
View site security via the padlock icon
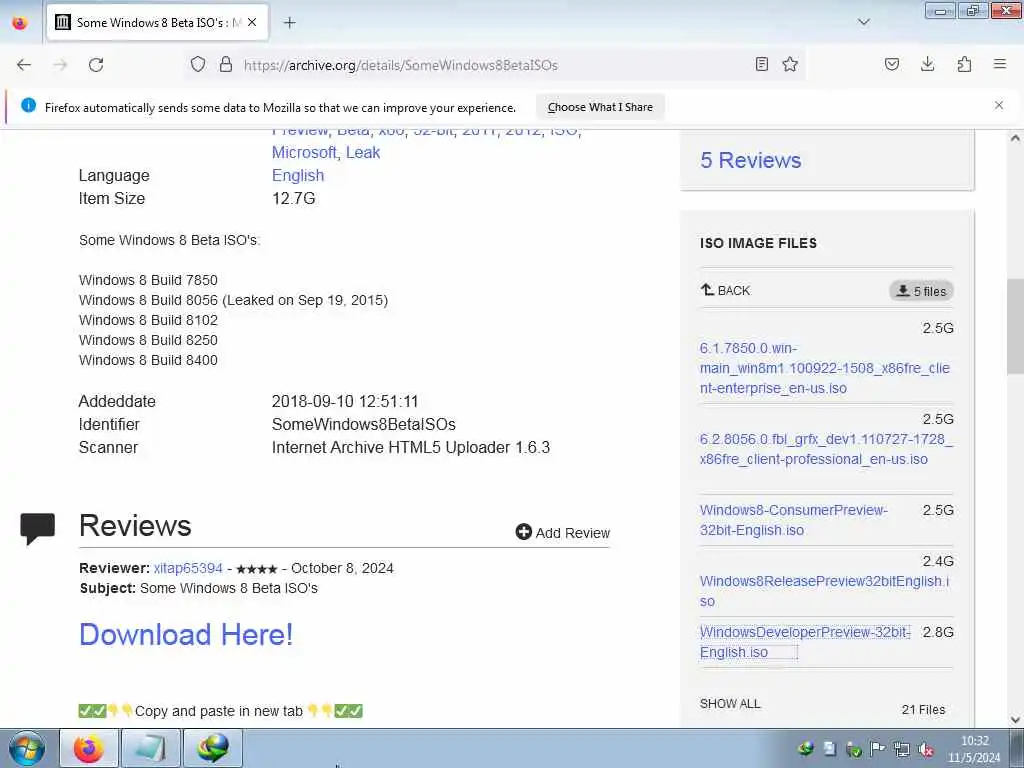(226, 64)
